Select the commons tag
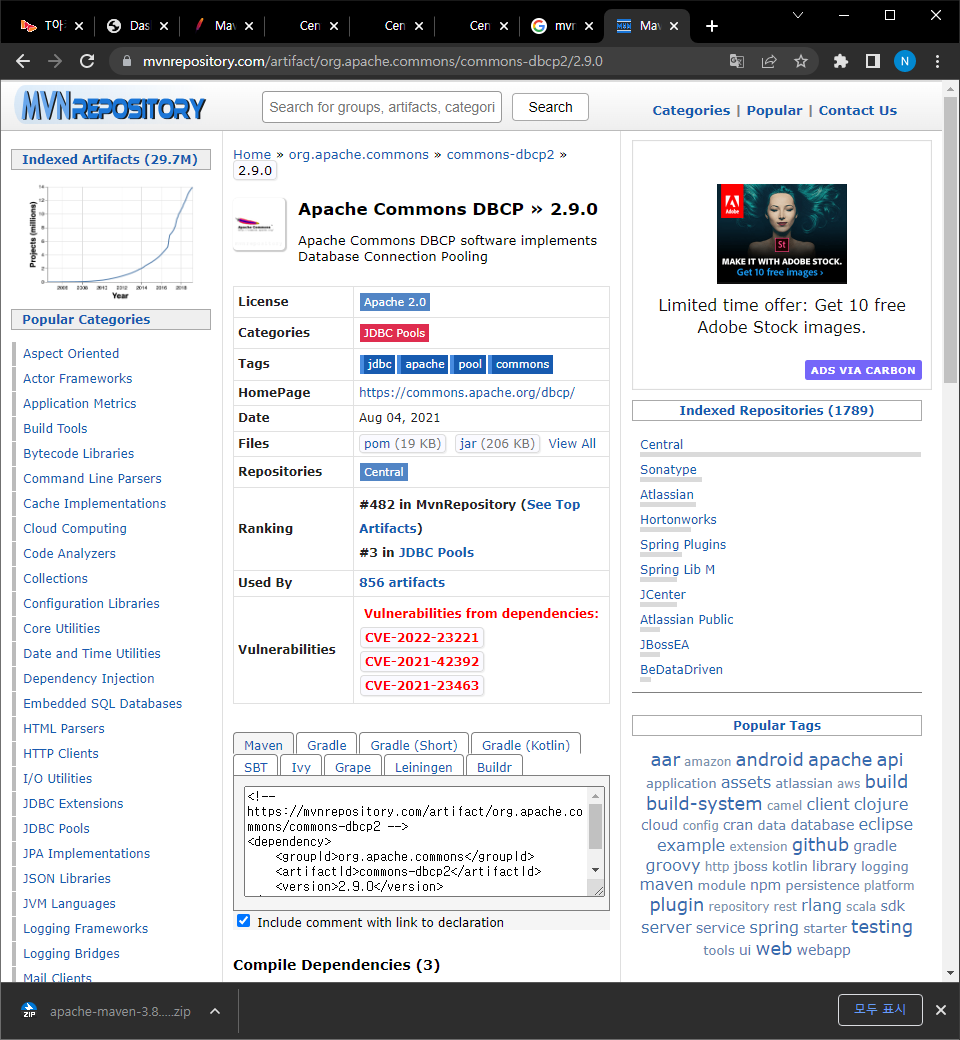The width and height of the screenshot is (960, 1040). [522, 364]
